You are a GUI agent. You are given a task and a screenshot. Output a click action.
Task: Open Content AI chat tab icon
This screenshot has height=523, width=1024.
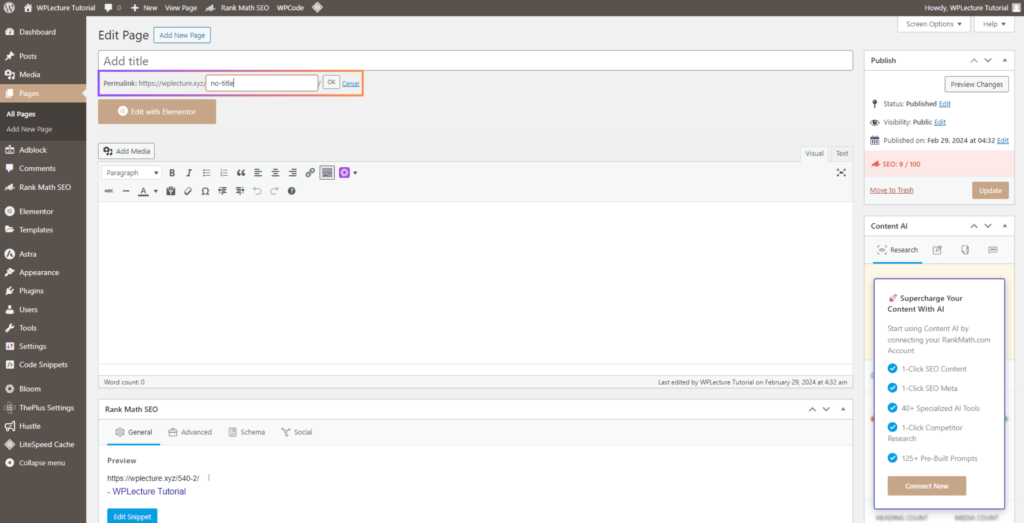[993, 250]
